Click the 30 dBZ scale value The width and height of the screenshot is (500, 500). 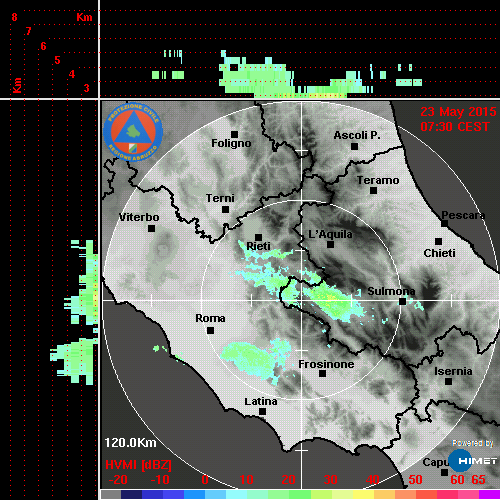[330, 480]
